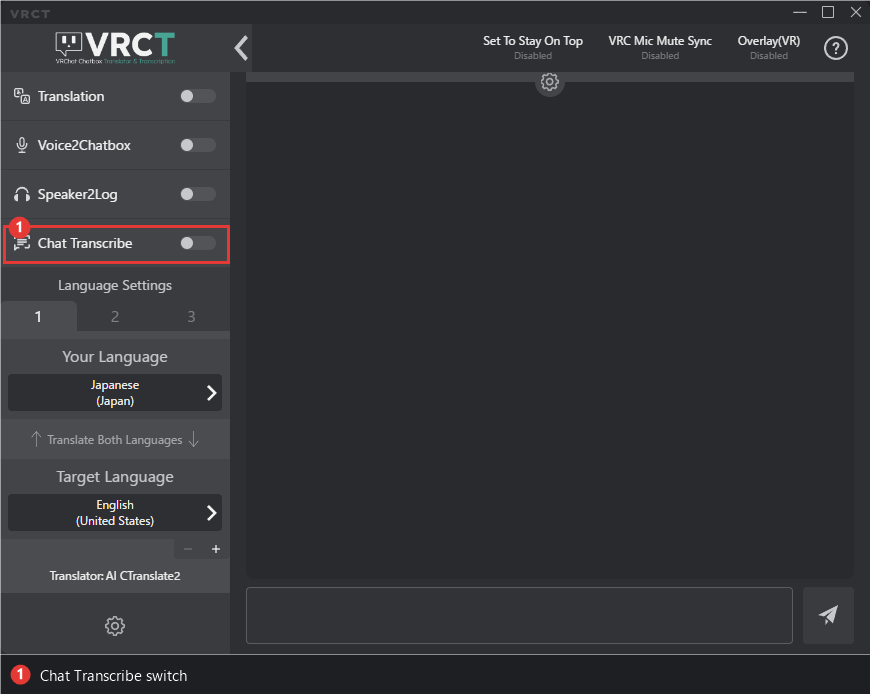
Task: Open the Your Language Japanese selector
Action: coord(115,393)
